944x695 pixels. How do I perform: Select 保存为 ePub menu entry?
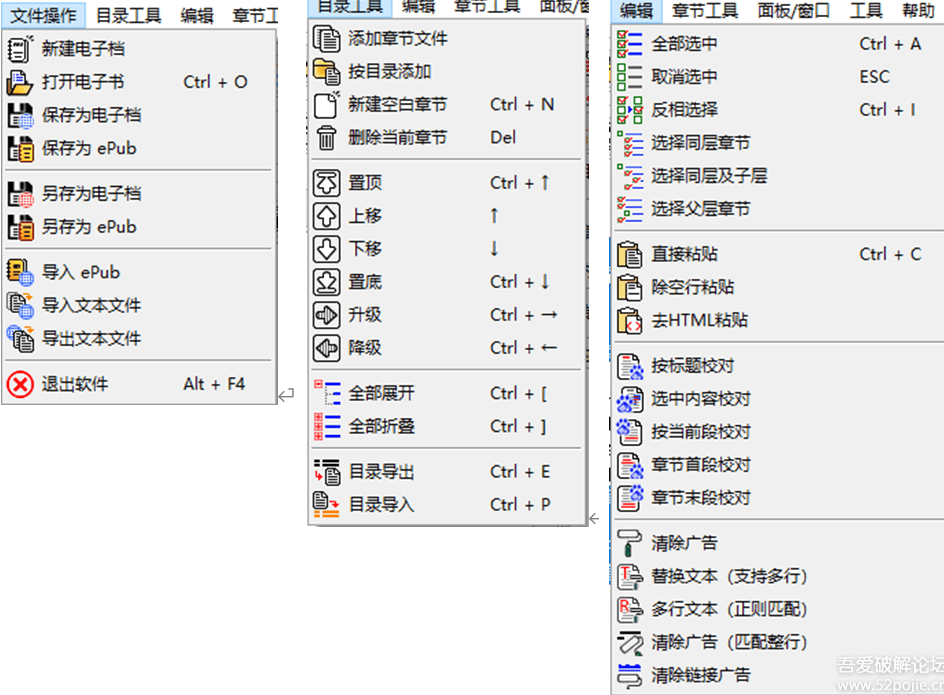pyautogui.click(x=88, y=148)
